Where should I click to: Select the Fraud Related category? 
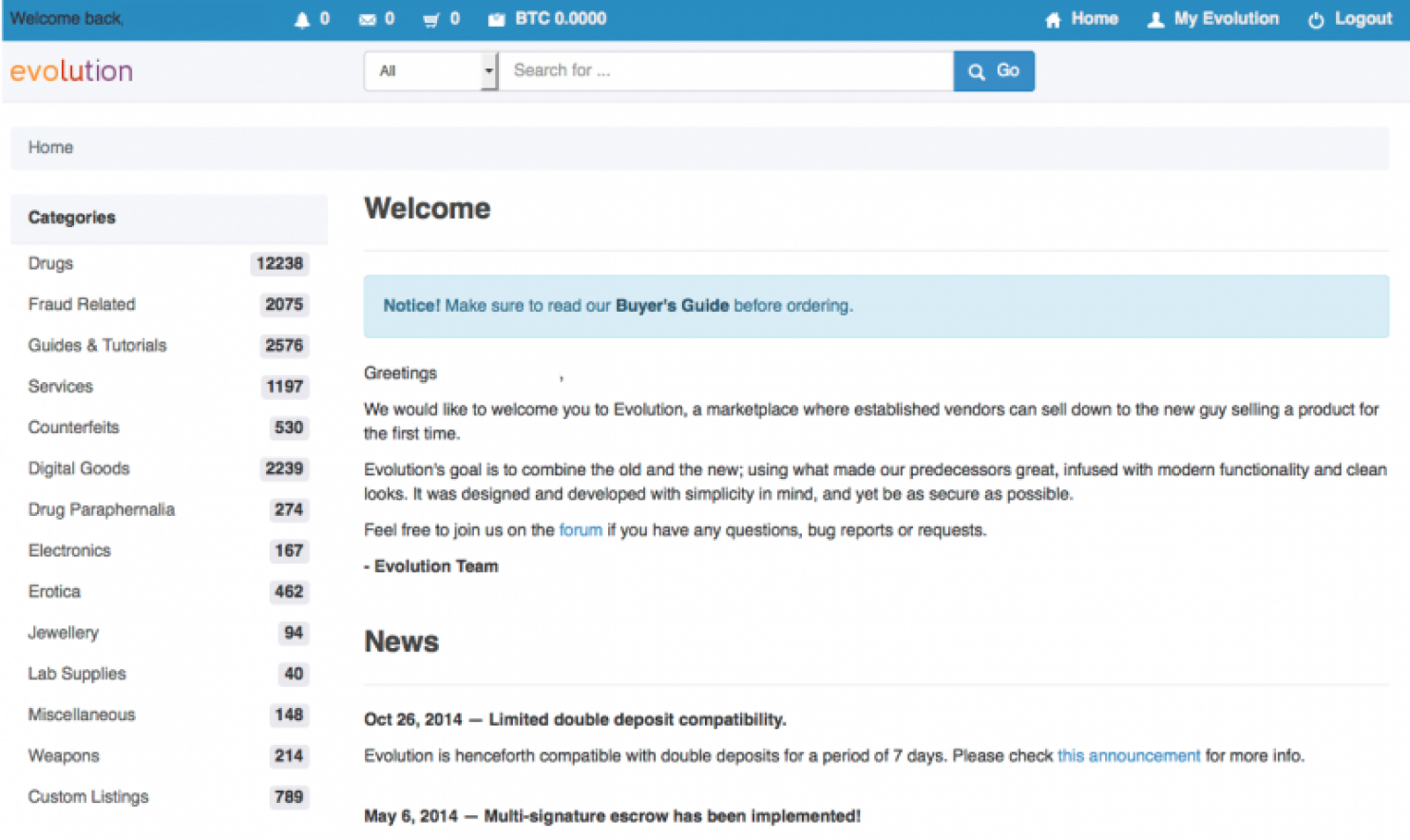tap(82, 304)
